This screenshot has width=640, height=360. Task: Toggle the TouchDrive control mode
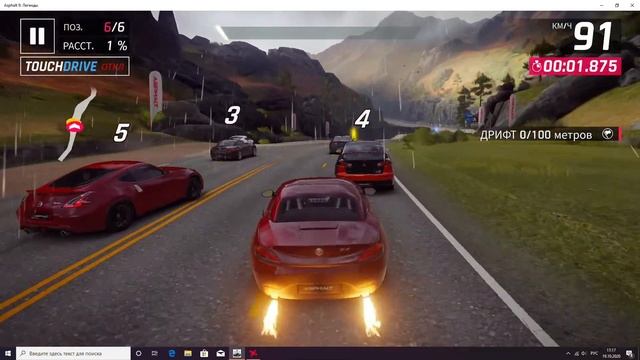pyautogui.click(x=75, y=67)
